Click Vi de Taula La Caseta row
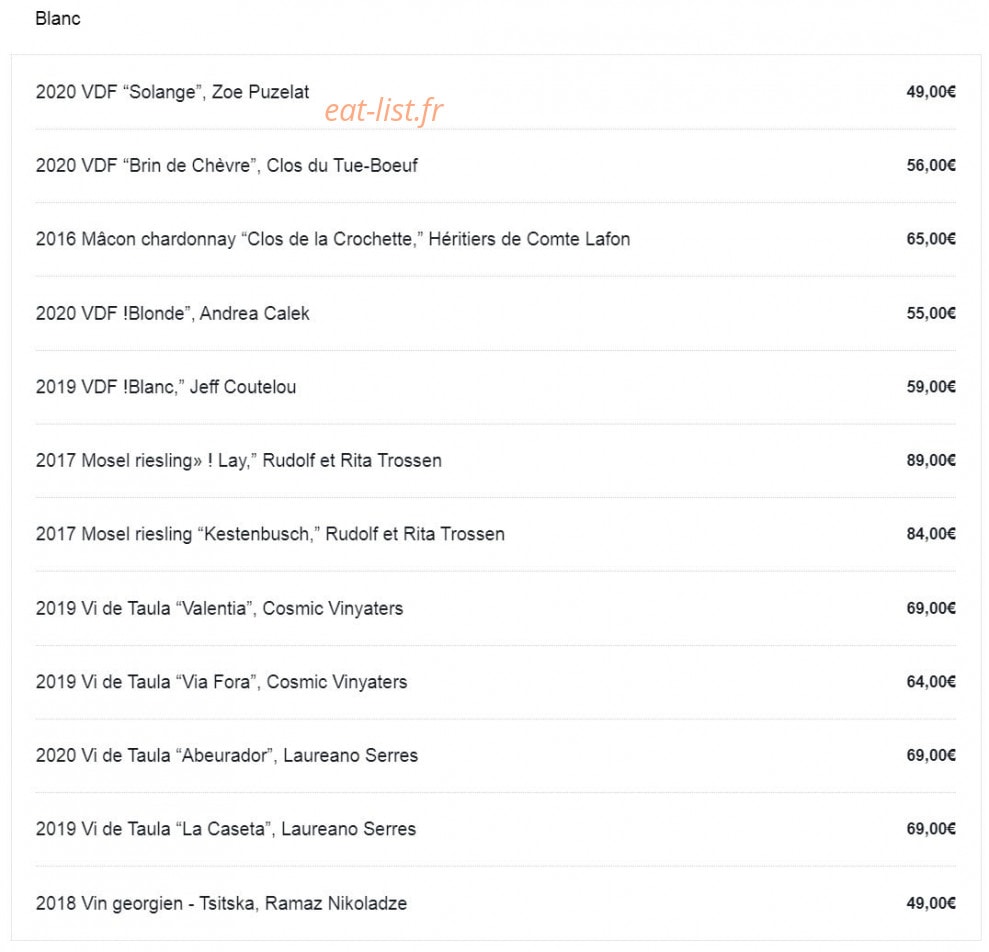Screen dimensions: 989x952 [x=496, y=830]
